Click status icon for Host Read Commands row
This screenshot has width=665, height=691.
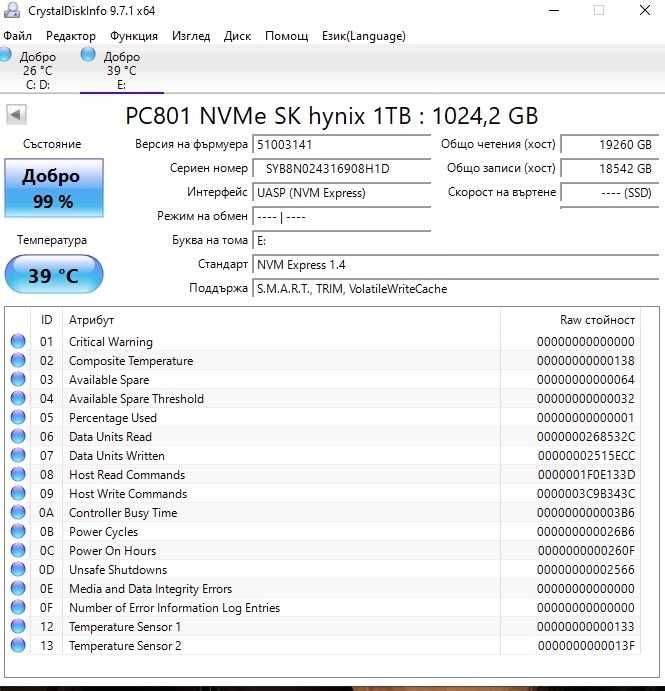(18, 474)
